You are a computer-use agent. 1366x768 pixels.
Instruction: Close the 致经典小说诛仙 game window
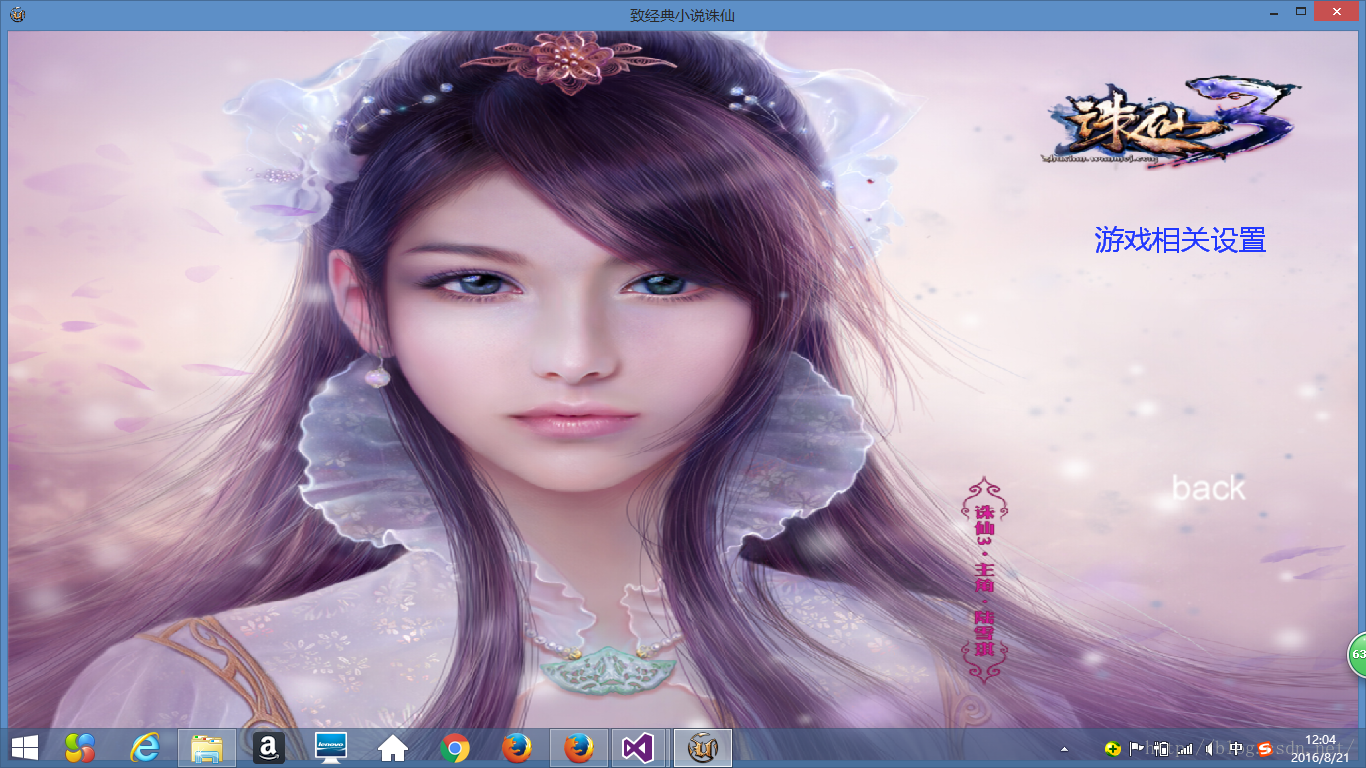pos(1337,12)
